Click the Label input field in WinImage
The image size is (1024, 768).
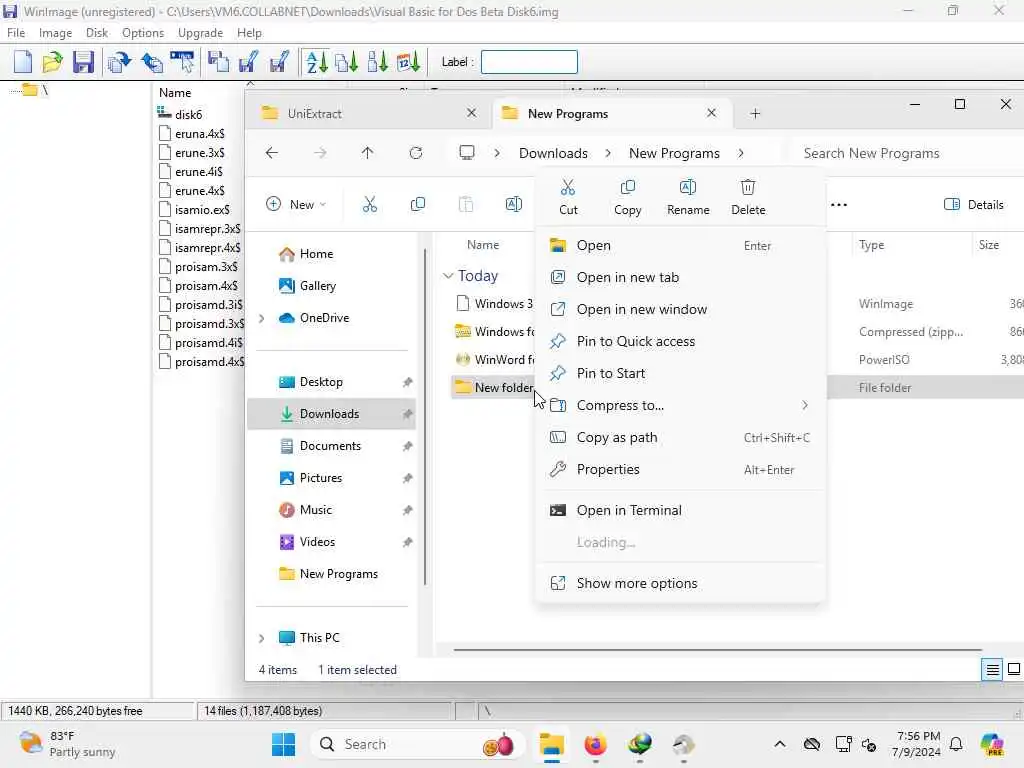tap(529, 62)
